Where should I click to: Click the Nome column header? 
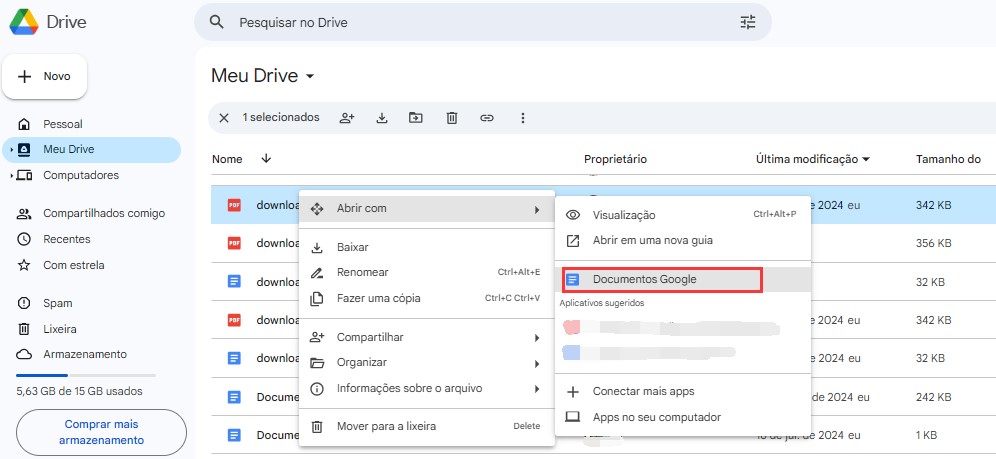click(227, 159)
